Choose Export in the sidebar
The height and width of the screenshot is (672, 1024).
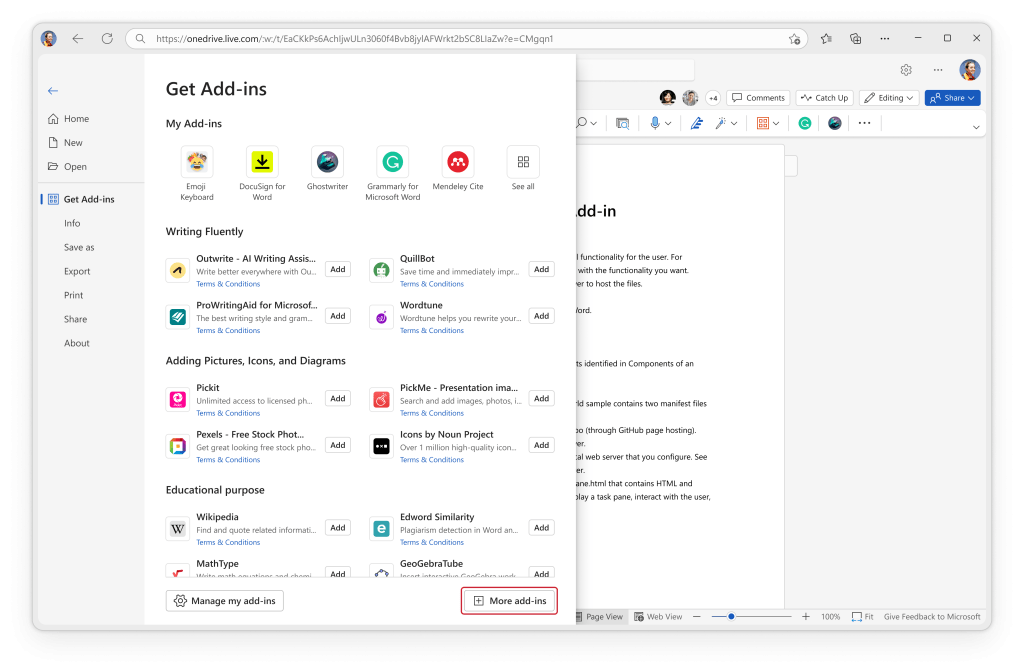click(77, 271)
